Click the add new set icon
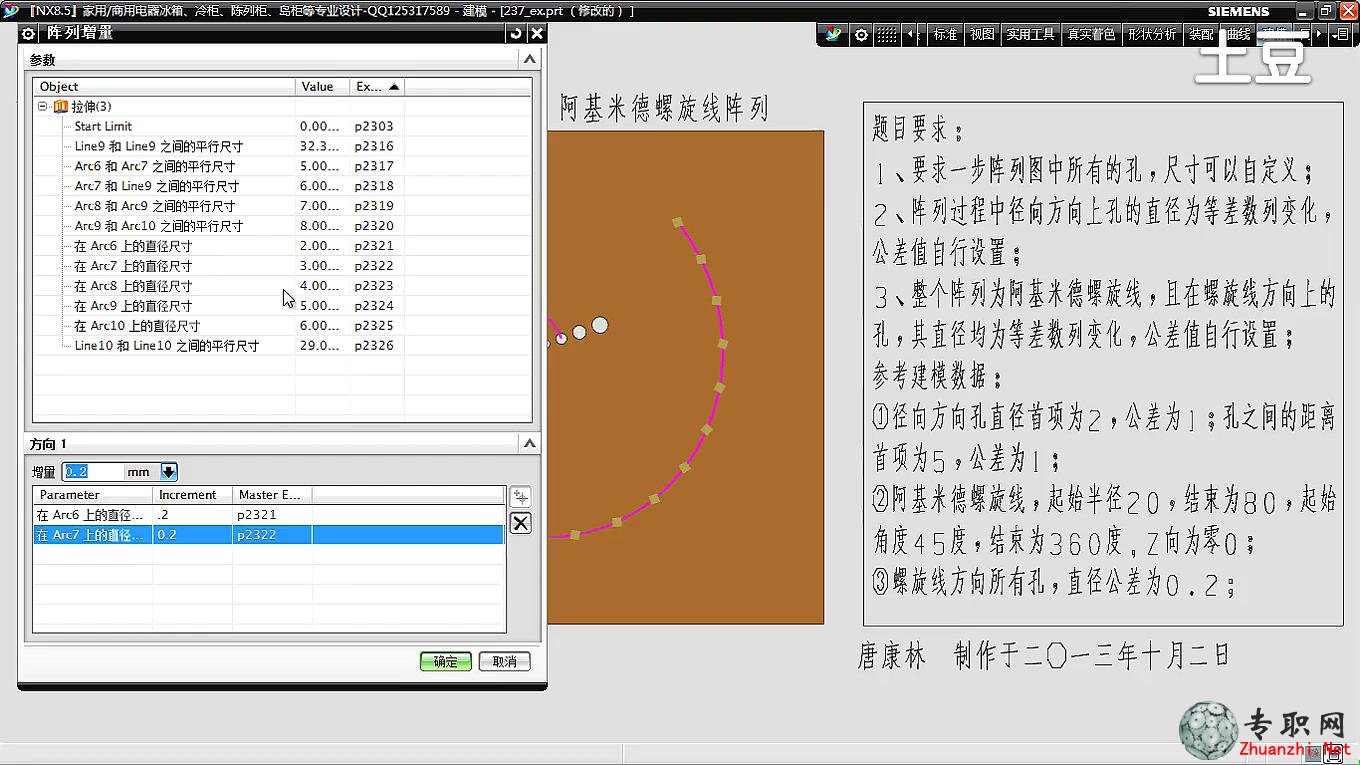The height and width of the screenshot is (765, 1360). (520, 497)
